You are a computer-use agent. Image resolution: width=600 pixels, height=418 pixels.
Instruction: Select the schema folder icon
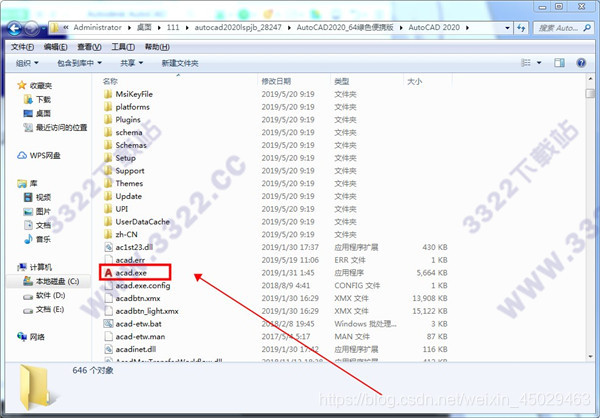click(x=108, y=132)
